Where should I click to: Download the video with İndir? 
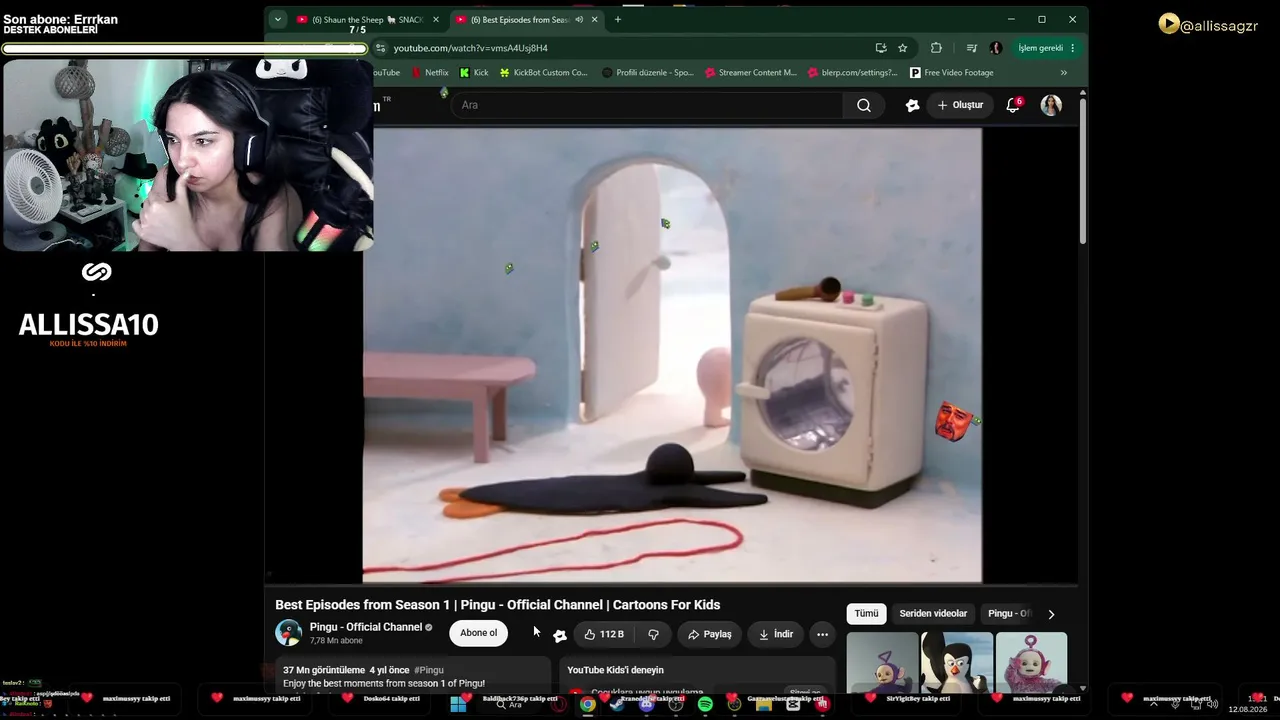[776, 634]
